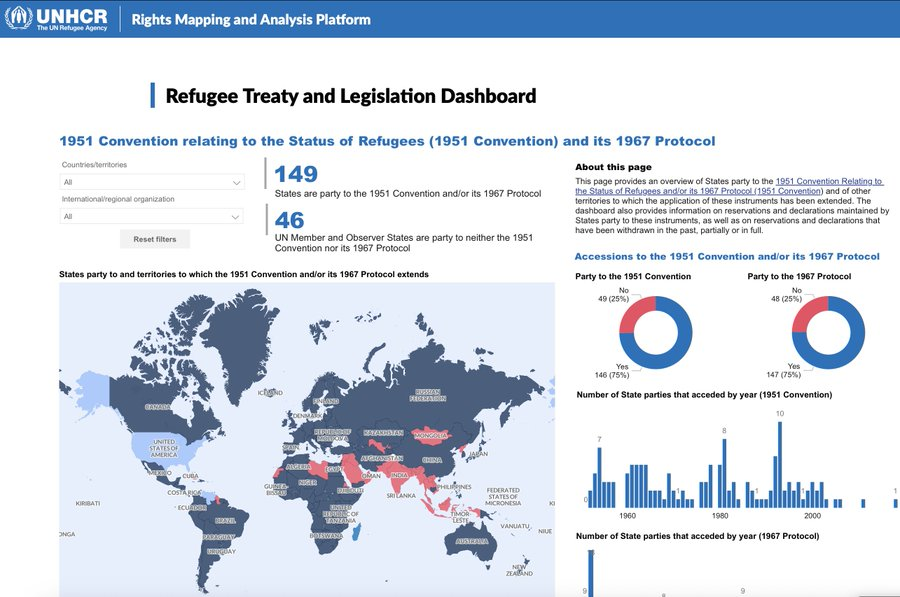
Task: Click the Iceland label on the map
Action: click(x=270, y=393)
